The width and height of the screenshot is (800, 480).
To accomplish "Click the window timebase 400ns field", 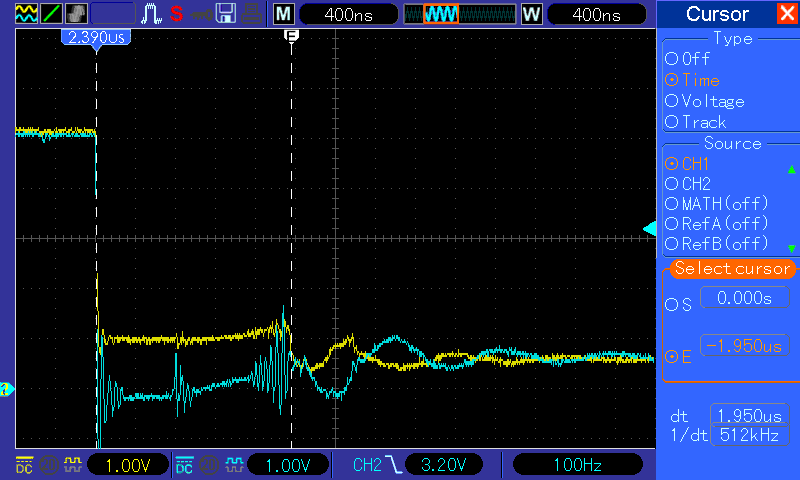I will tap(596, 14).
